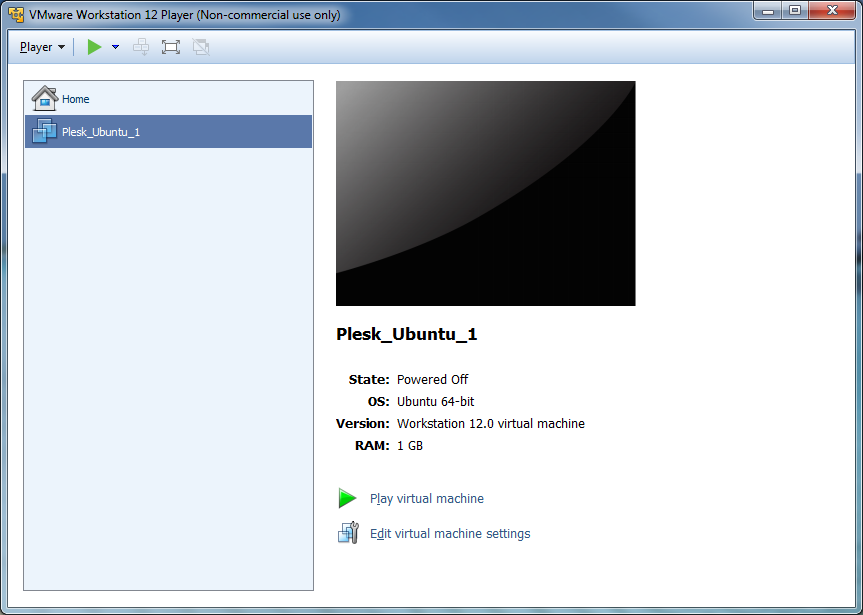863x615 pixels.
Task: Click the green arrow beside Play virtual machine
Action: tap(347, 498)
